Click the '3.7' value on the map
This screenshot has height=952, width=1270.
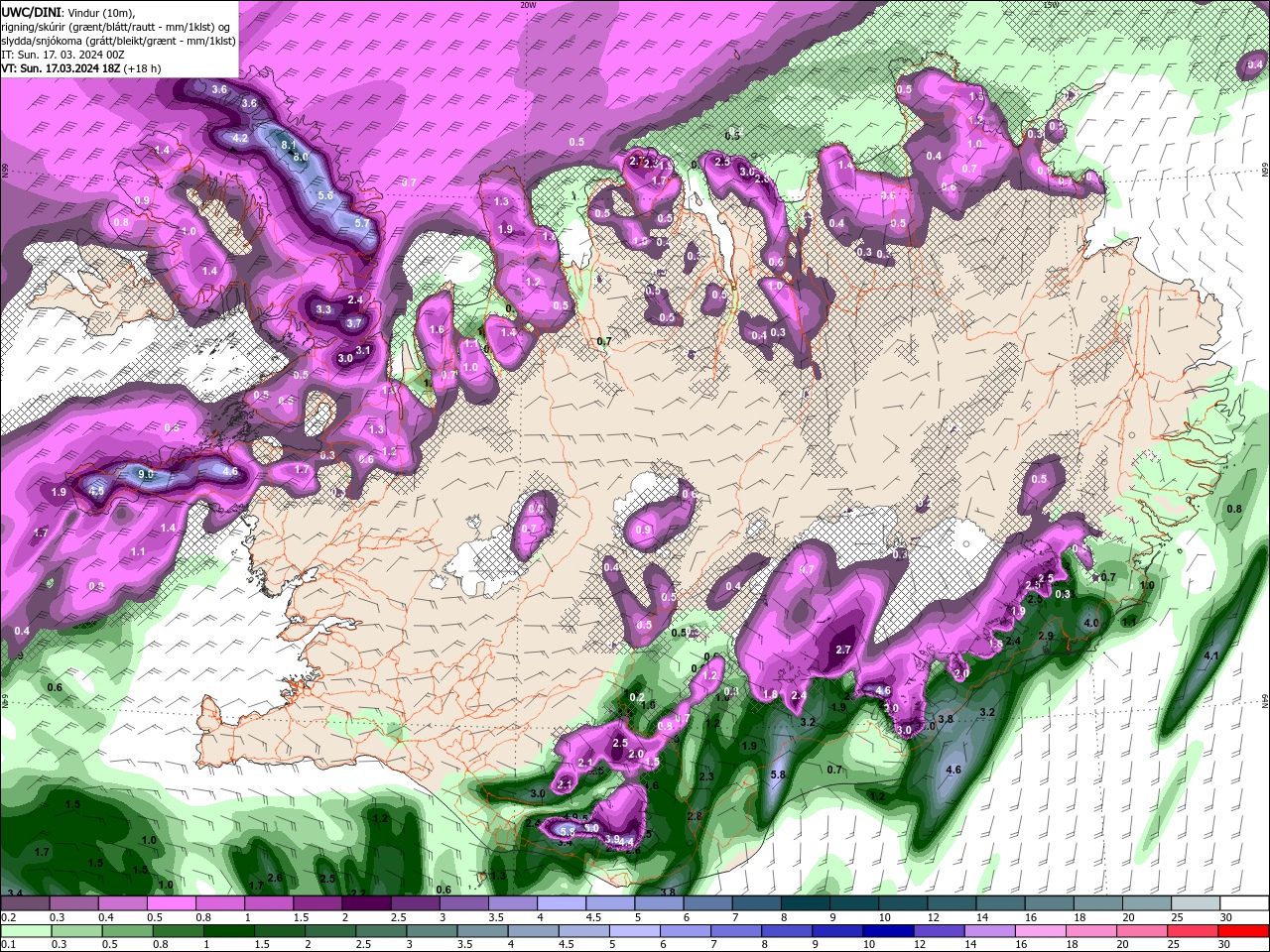tap(354, 323)
